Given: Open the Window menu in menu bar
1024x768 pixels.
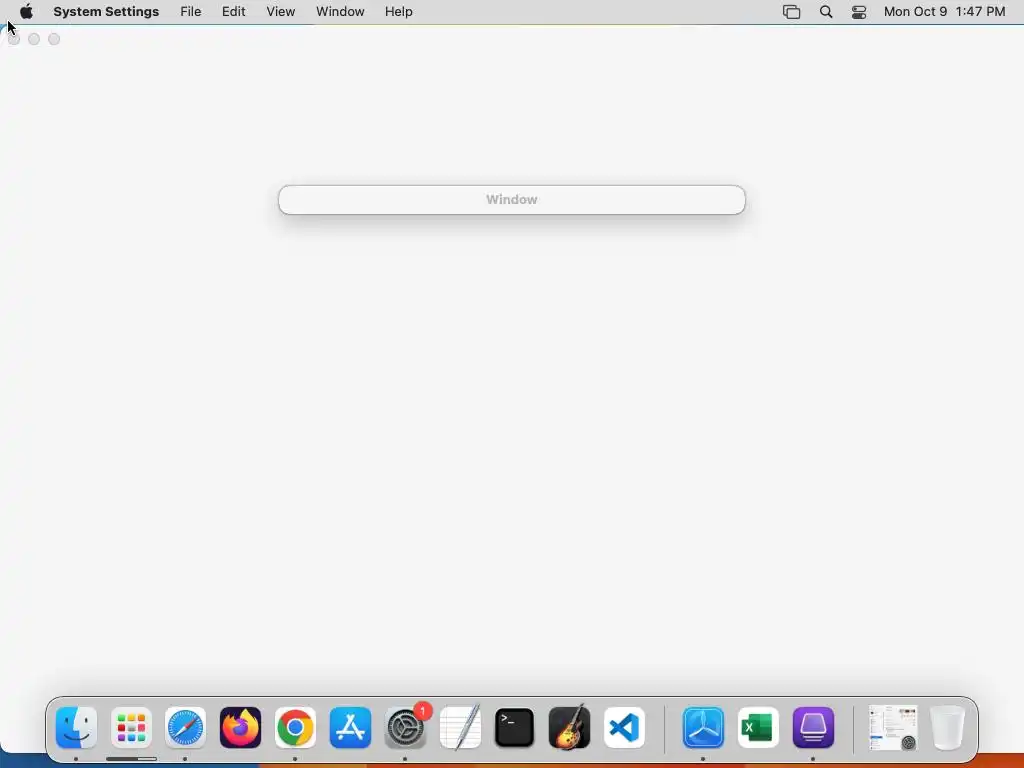Looking at the screenshot, I should (x=340, y=12).
